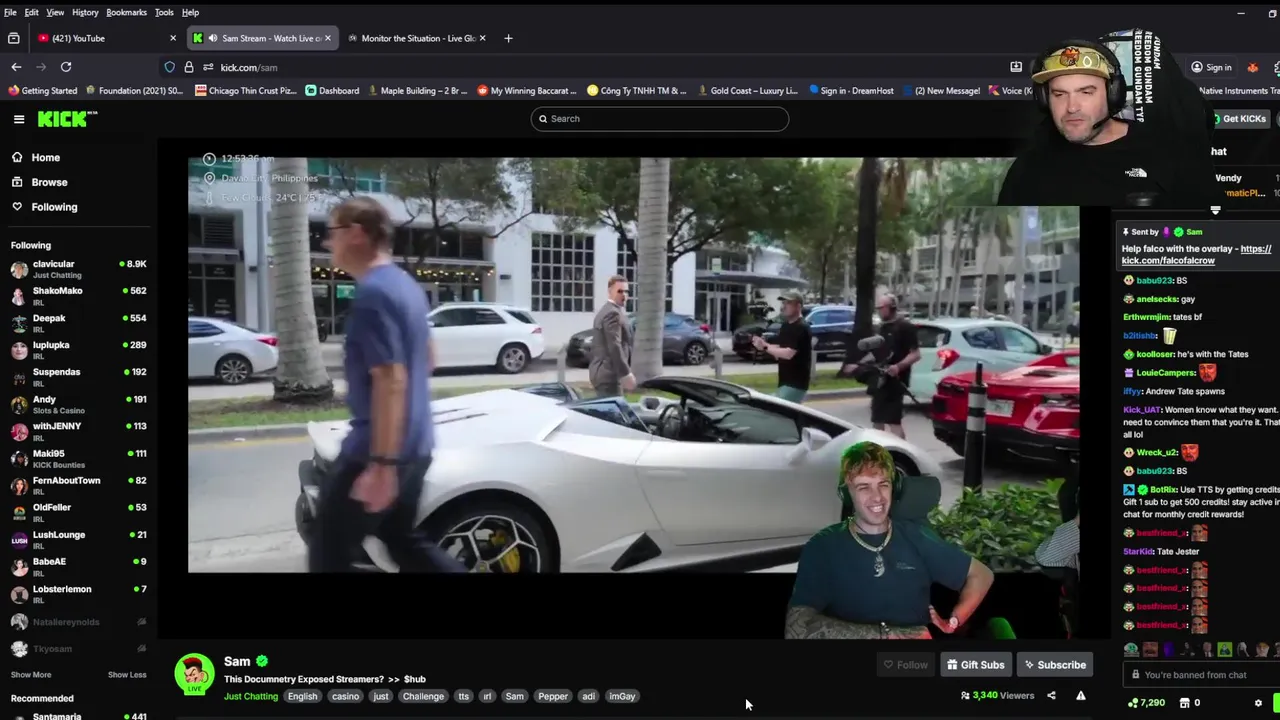
Task: Open the Kick shop icon showing 0
Action: click(x=1184, y=703)
